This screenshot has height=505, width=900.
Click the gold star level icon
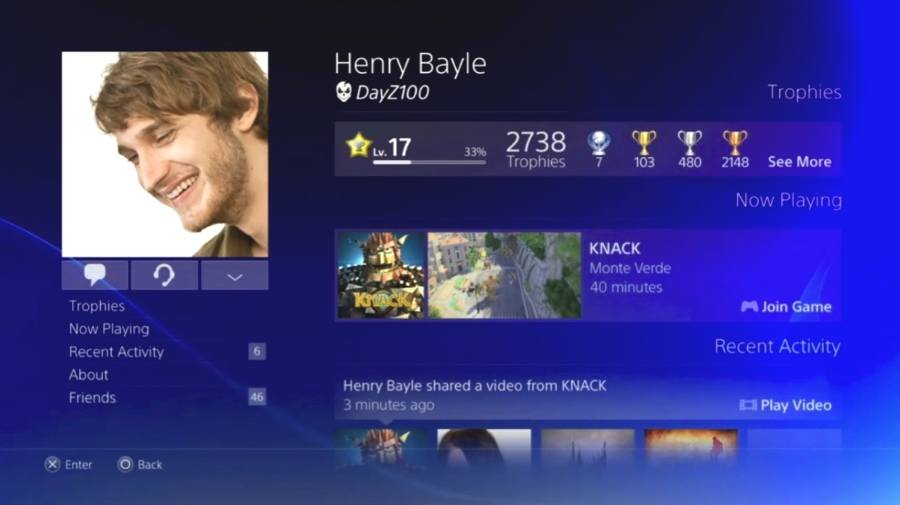pos(359,146)
